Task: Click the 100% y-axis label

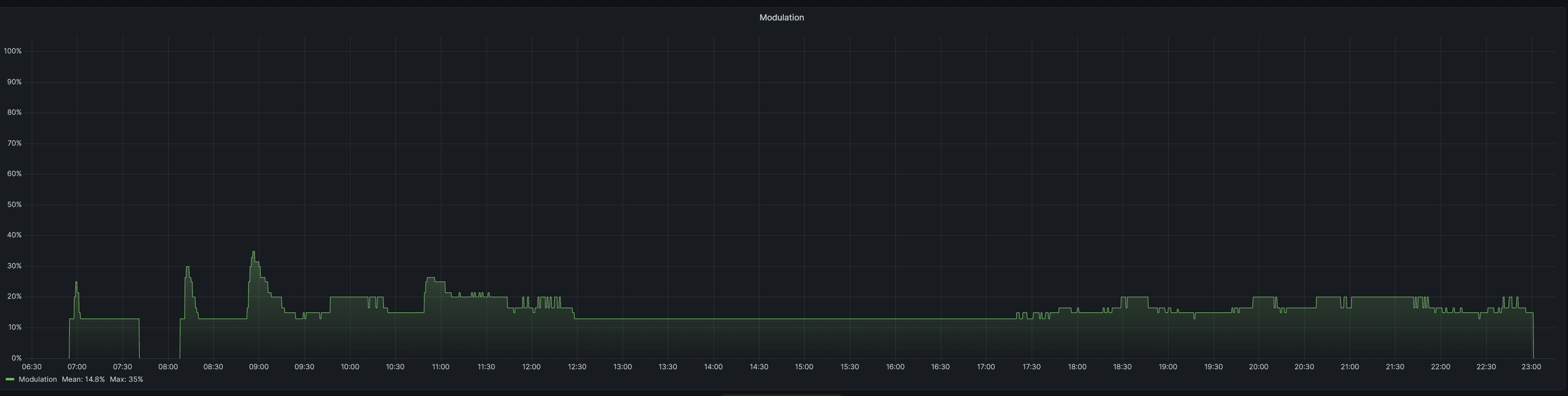Action: point(13,51)
